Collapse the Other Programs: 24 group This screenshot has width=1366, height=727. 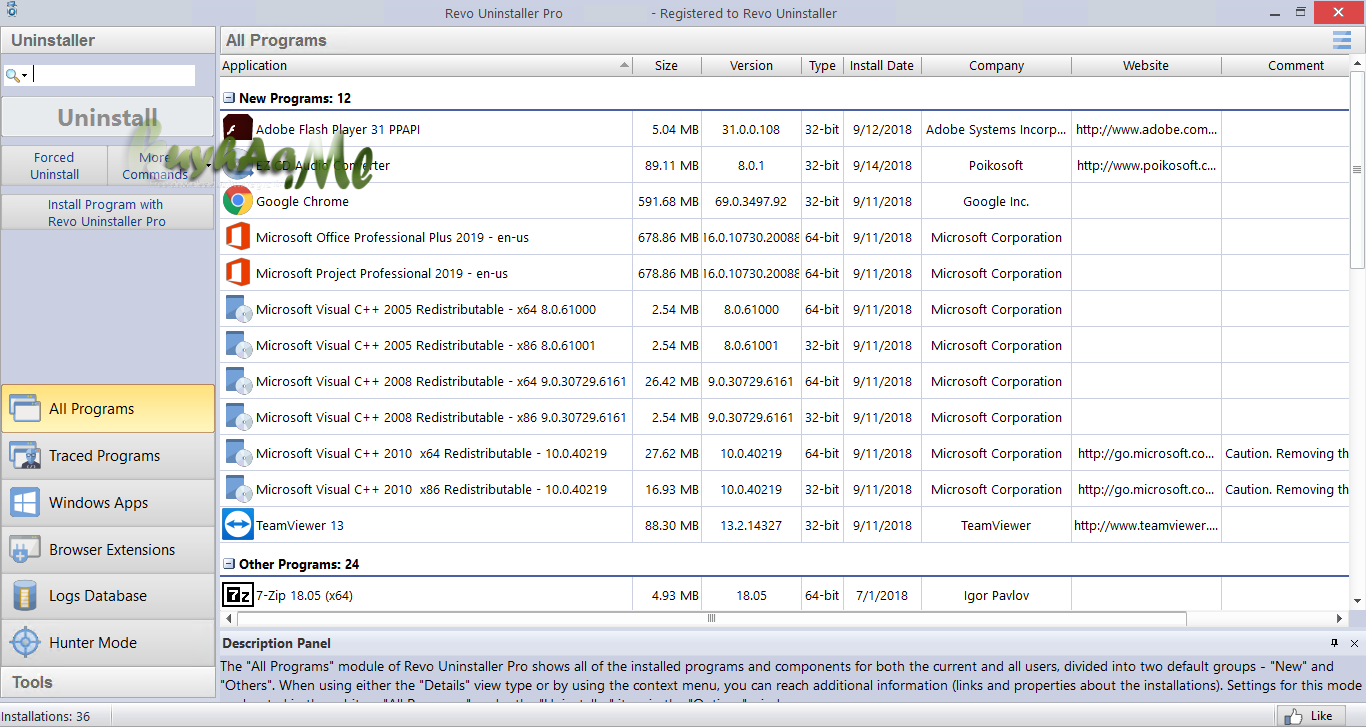[x=229, y=564]
